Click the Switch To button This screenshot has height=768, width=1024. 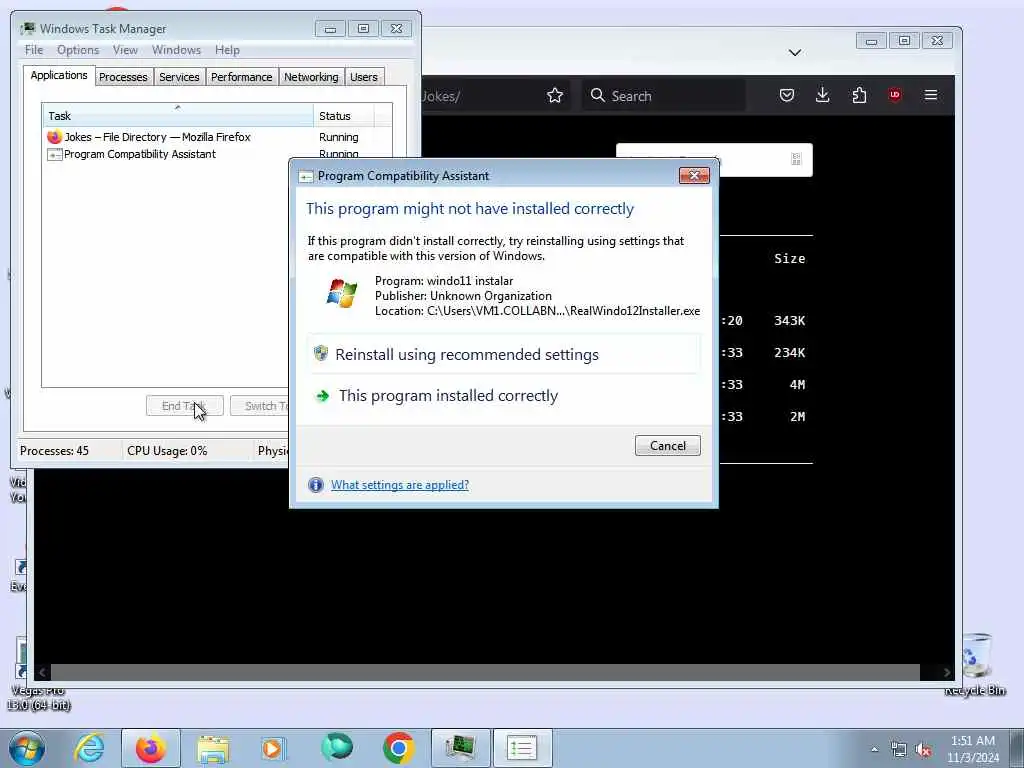259,406
